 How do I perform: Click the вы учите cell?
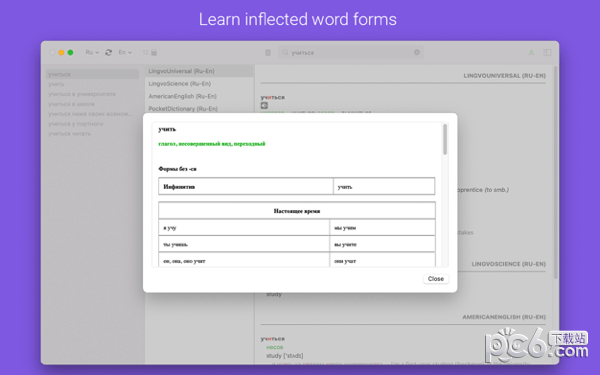(x=382, y=244)
